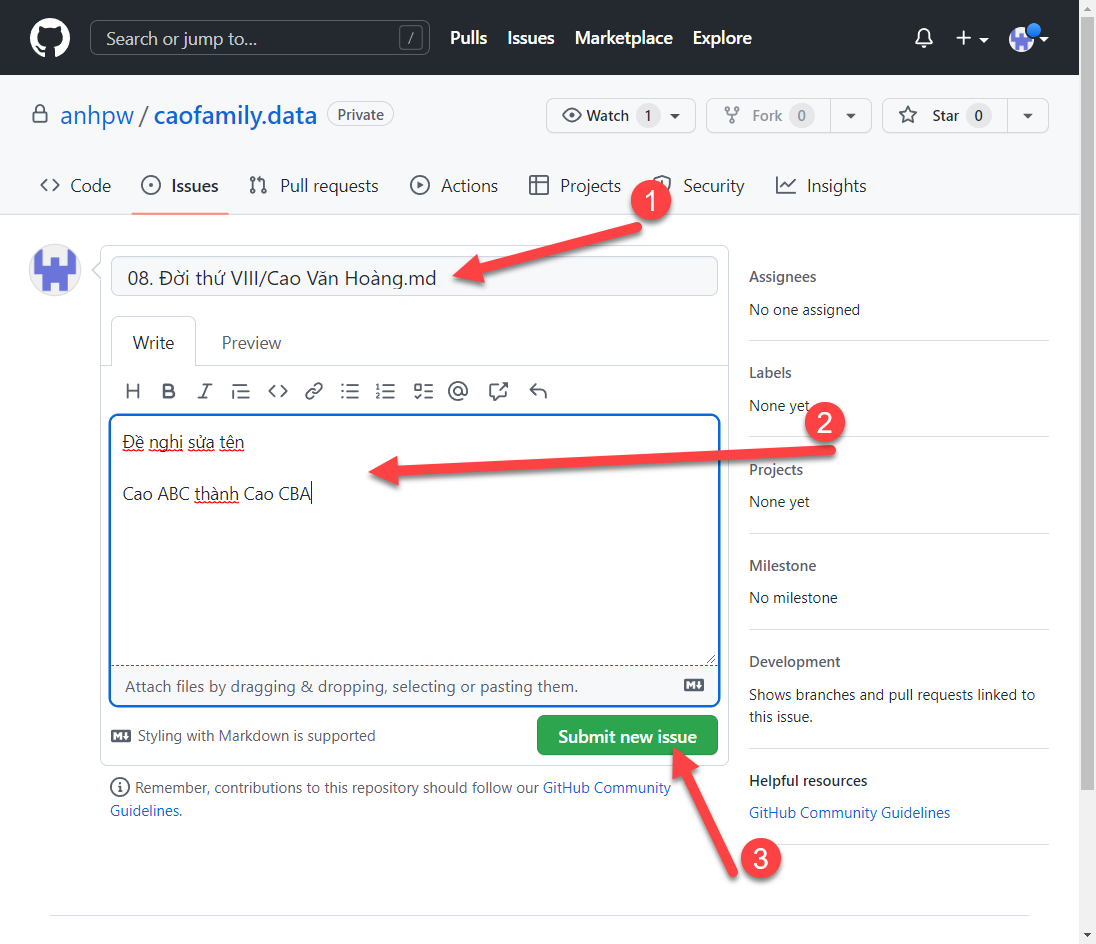Open the GitHub Community Guidelines sidebar link
The image size is (1096, 944).
tap(849, 813)
